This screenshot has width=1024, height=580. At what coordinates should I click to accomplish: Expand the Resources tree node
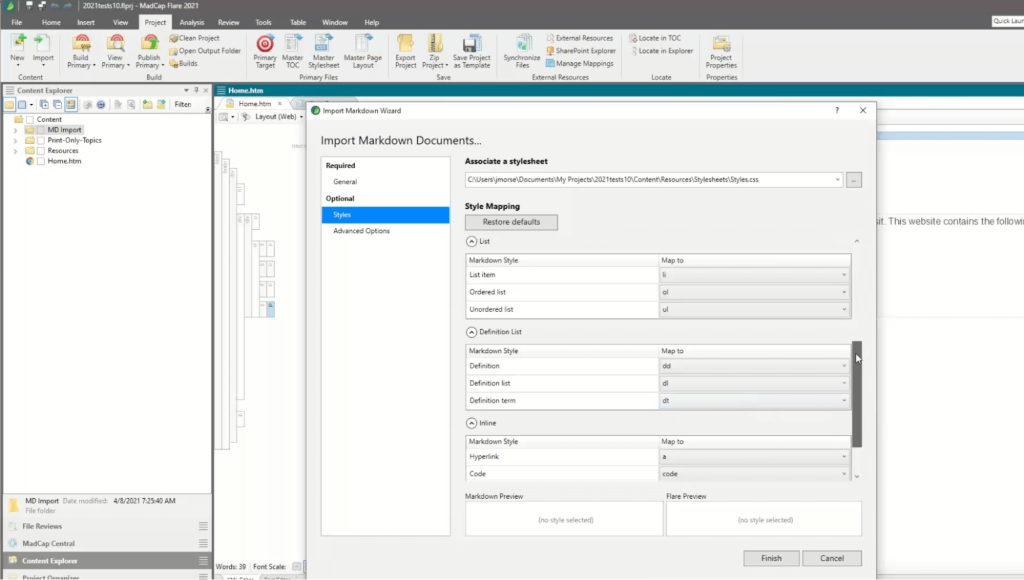tap(16, 151)
